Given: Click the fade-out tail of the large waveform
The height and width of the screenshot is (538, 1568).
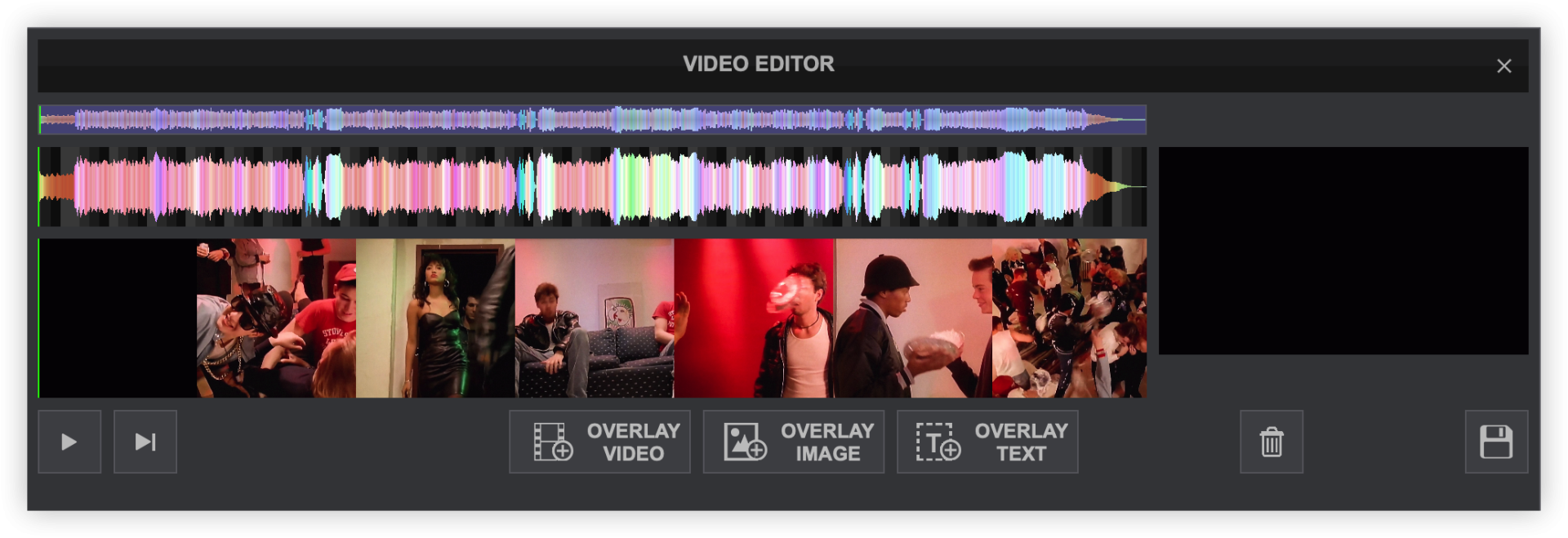Looking at the screenshot, I should click(1123, 187).
